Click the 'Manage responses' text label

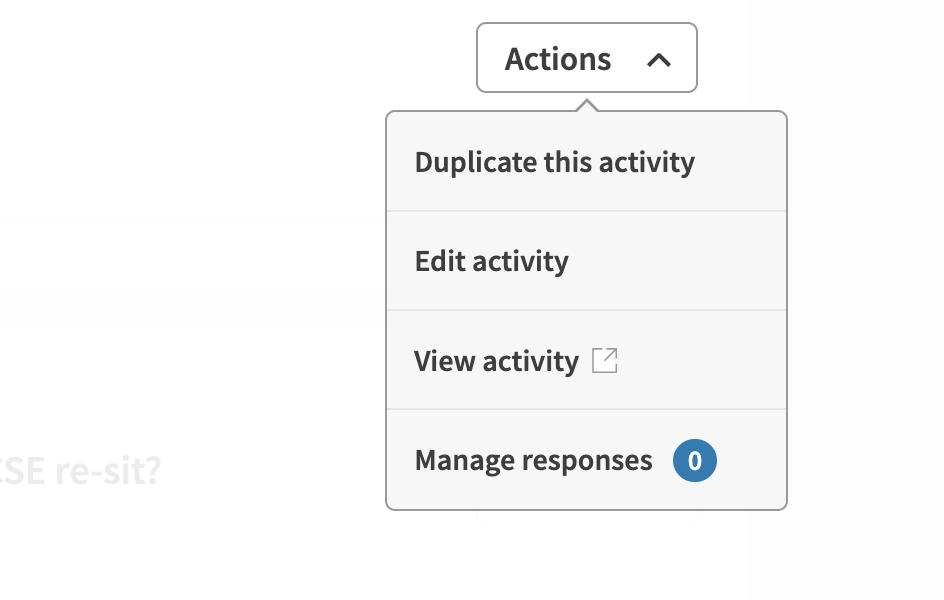click(x=533, y=460)
